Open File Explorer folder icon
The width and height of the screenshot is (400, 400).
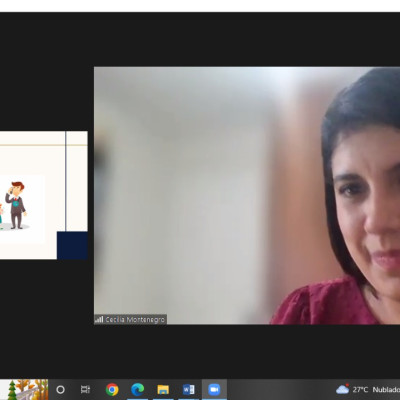163,389
